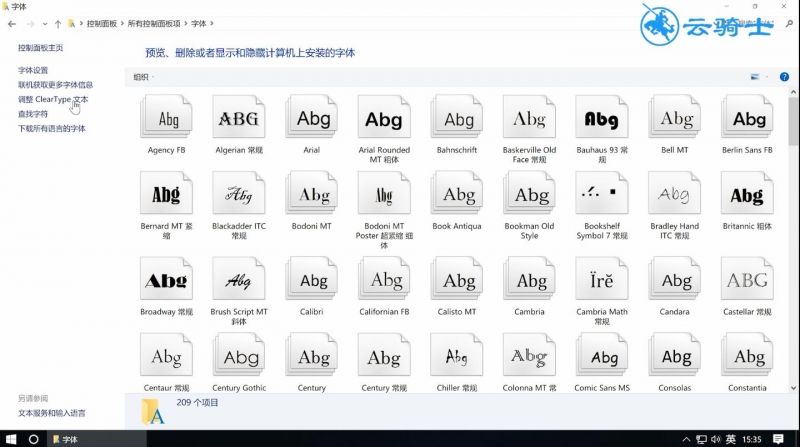
Task: Open 查找字符 link
Action: pyautogui.click(x=33, y=114)
